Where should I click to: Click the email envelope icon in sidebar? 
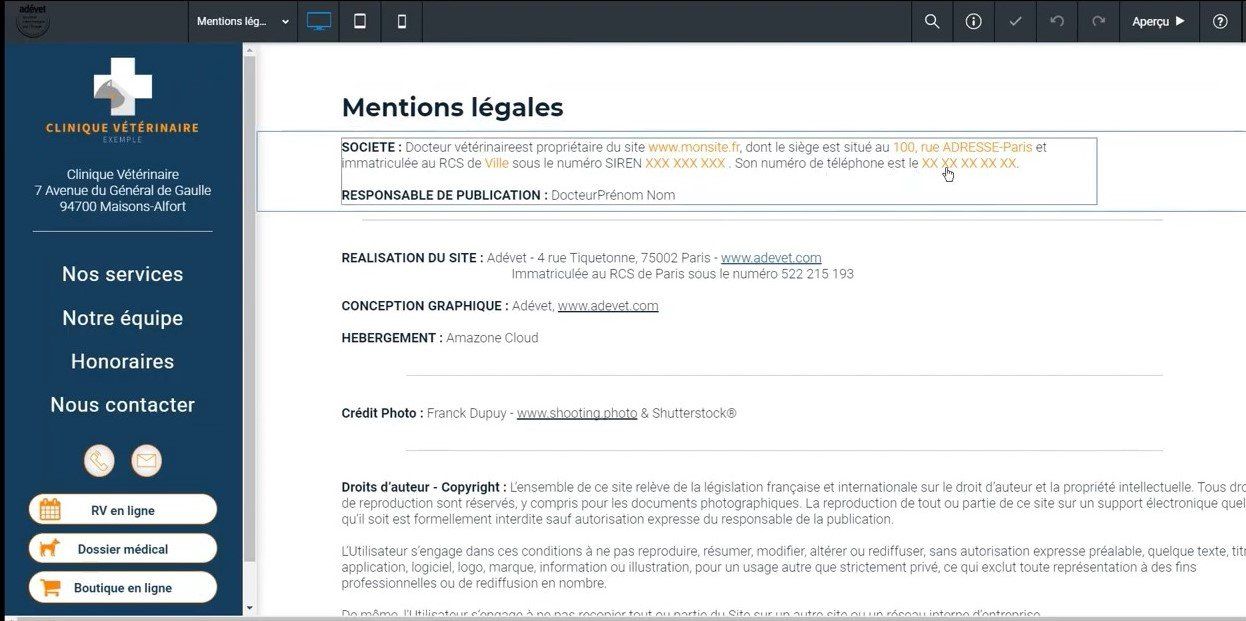[146, 461]
